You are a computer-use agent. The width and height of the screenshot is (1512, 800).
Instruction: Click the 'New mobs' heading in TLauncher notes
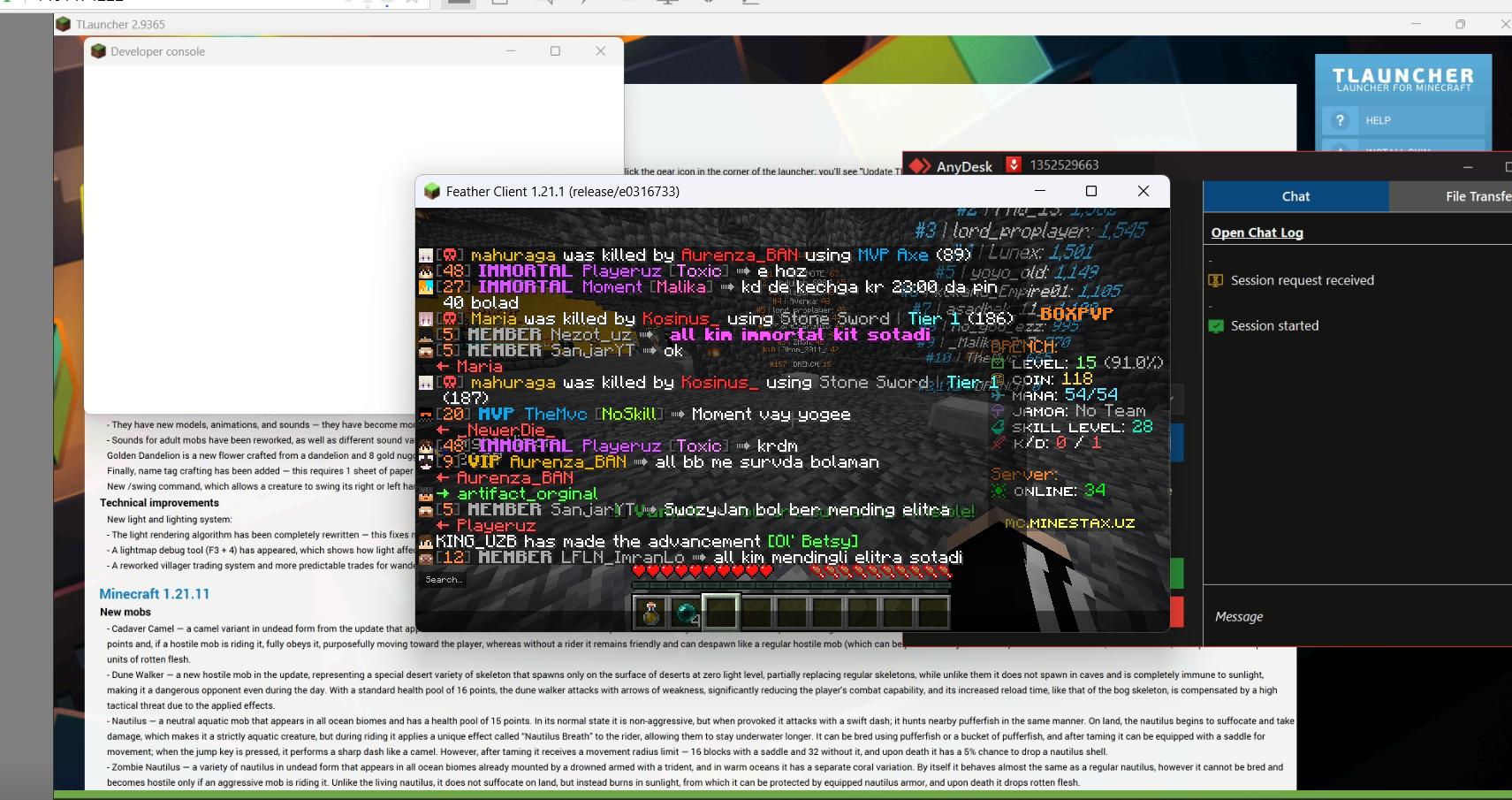click(x=125, y=612)
